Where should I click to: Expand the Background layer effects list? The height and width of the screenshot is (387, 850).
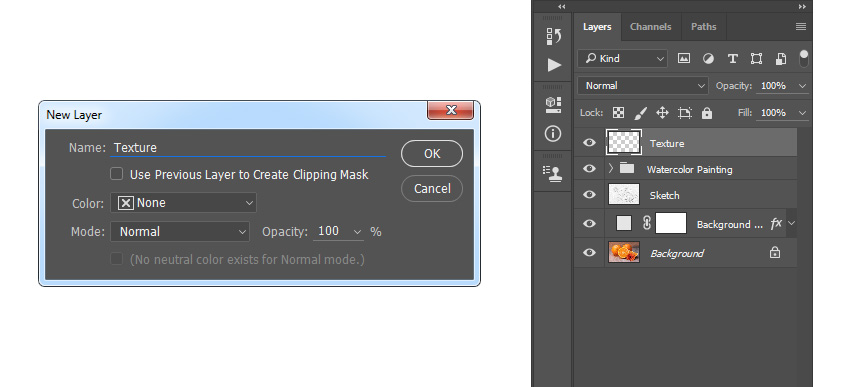pos(791,223)
